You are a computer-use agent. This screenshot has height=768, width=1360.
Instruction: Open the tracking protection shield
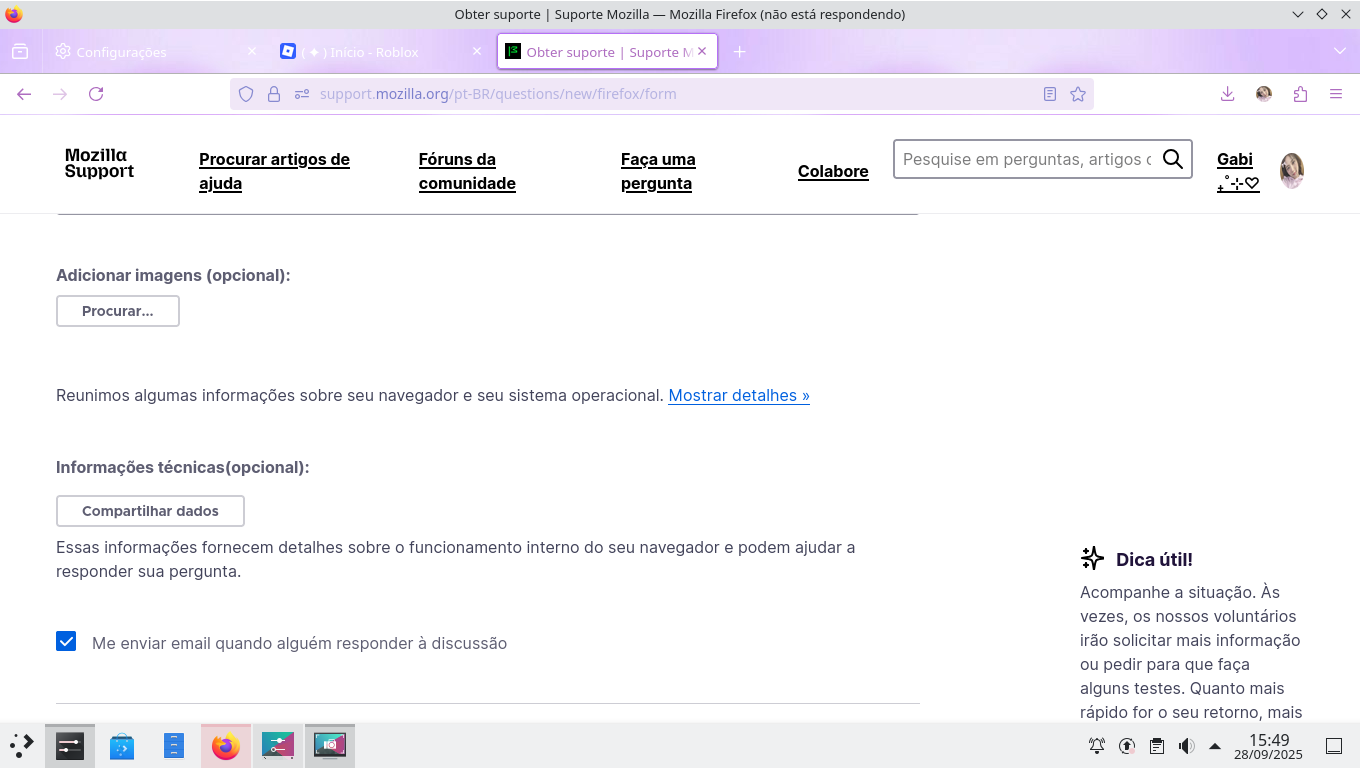(246, 94)
